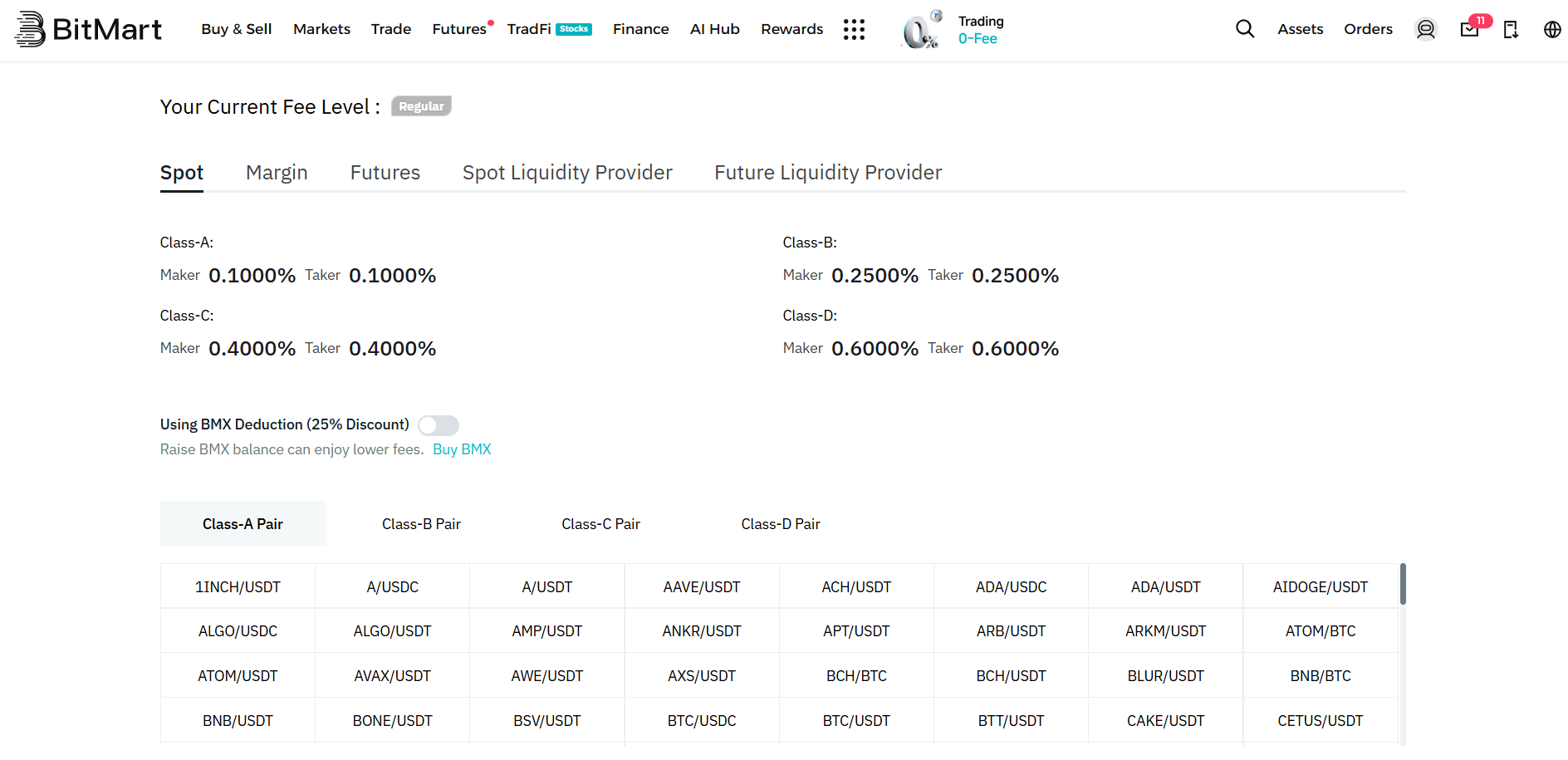Viewport: 1568px width, 760px height.
Task: Switch to the Margin tab
Action: click(x=277, y=173)
